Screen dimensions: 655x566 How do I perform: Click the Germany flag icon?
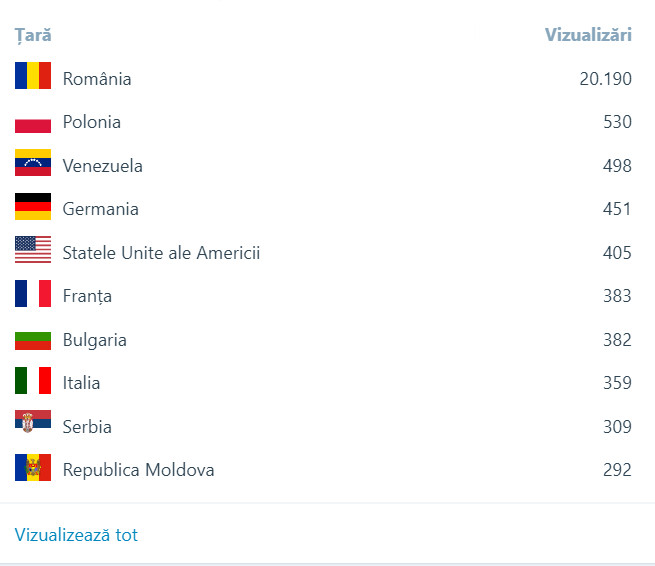[x=33, y=207]
